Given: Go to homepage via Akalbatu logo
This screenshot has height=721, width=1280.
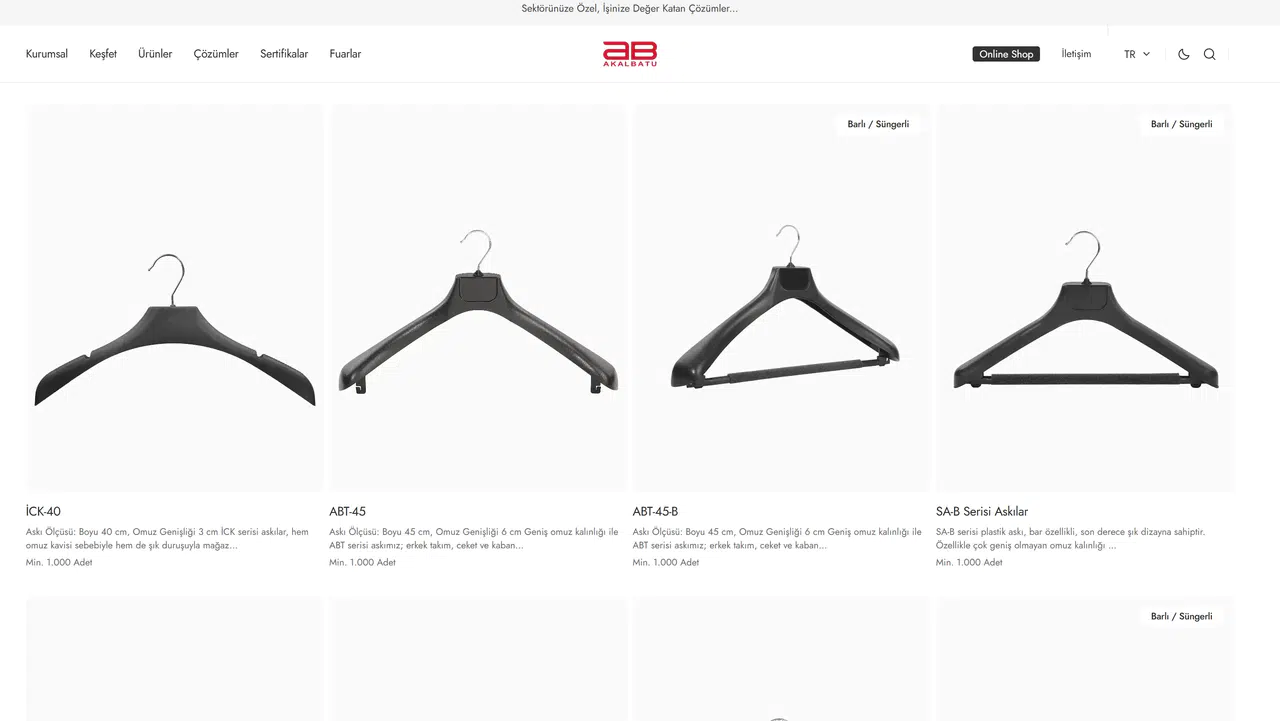Looking at the screenshot, I should click(630, 54).
